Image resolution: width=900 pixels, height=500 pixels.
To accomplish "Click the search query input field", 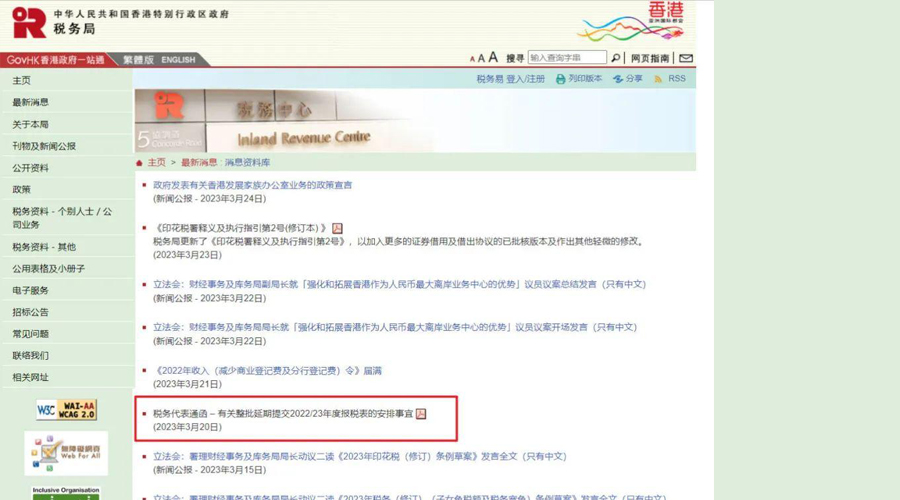I will [567, 57].
